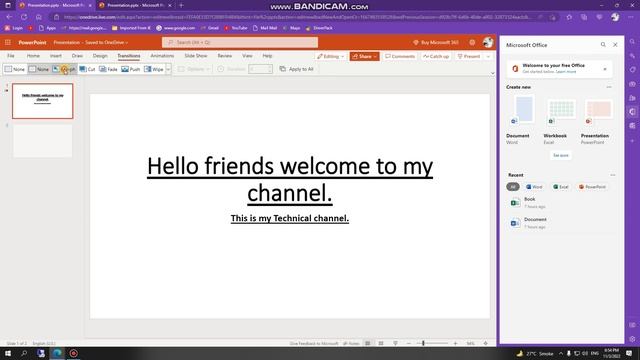Select the Fade transition

[x=108, y=69]
